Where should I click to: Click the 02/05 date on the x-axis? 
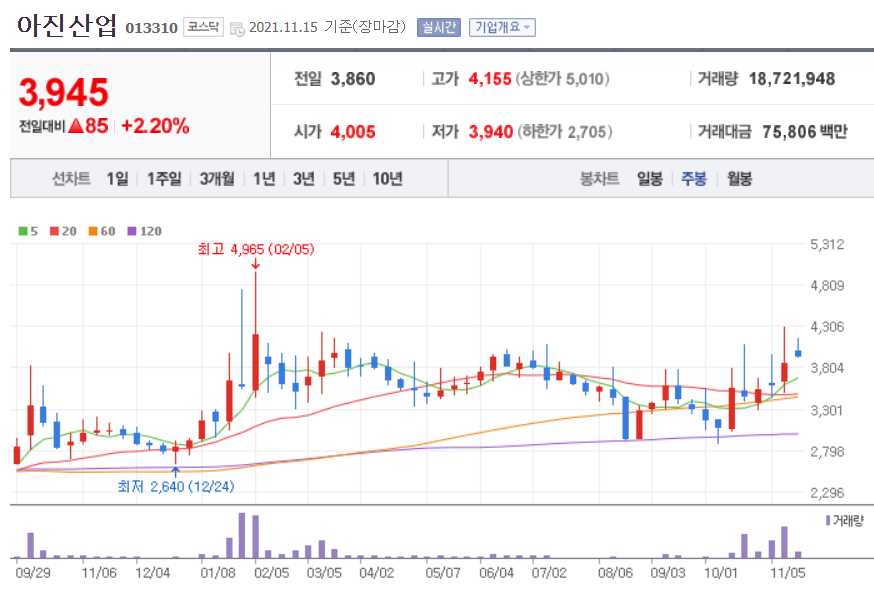[x=272, y=573]
